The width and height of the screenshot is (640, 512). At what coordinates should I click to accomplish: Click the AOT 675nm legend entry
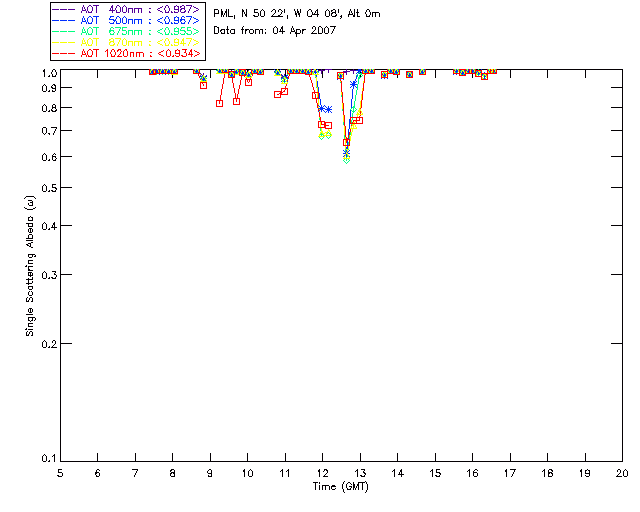(126, 31)
